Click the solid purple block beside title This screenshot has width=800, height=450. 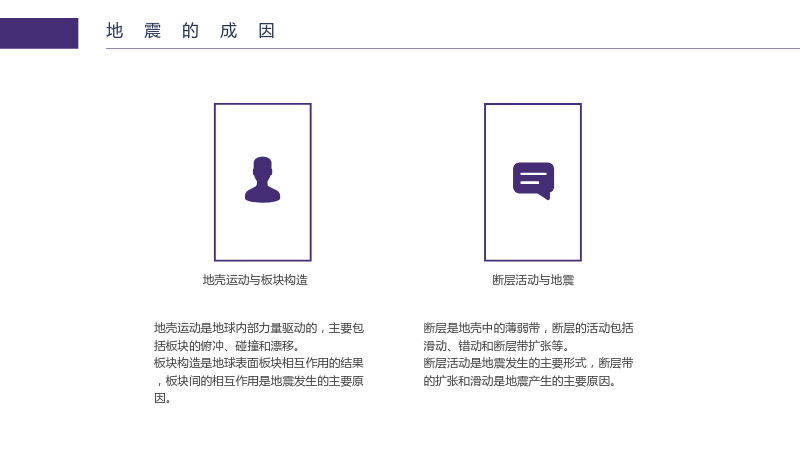click(39, 33)
